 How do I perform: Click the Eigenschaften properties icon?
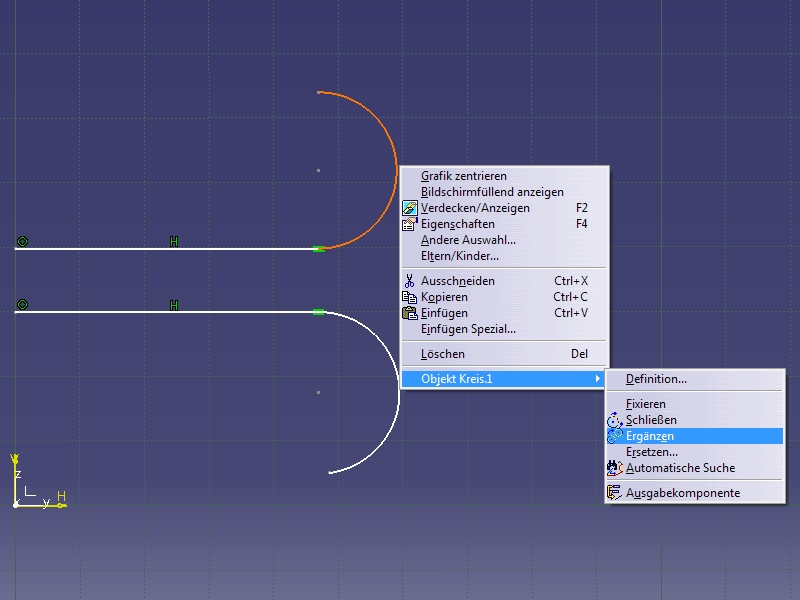pyautogui.click(x=410, y=224)
